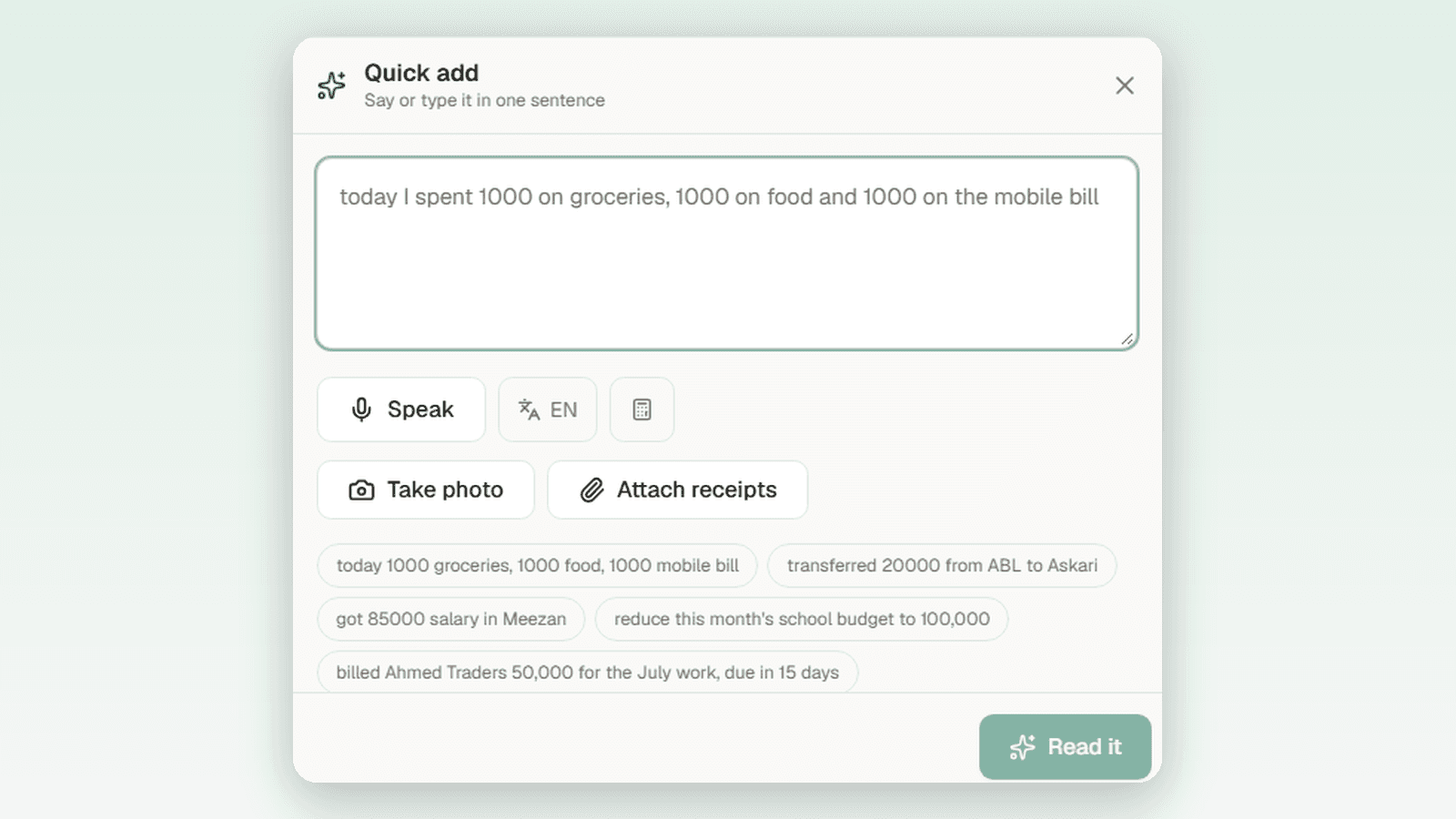
Task: Open the calculator icon button
Action: [x=642, y=409]
